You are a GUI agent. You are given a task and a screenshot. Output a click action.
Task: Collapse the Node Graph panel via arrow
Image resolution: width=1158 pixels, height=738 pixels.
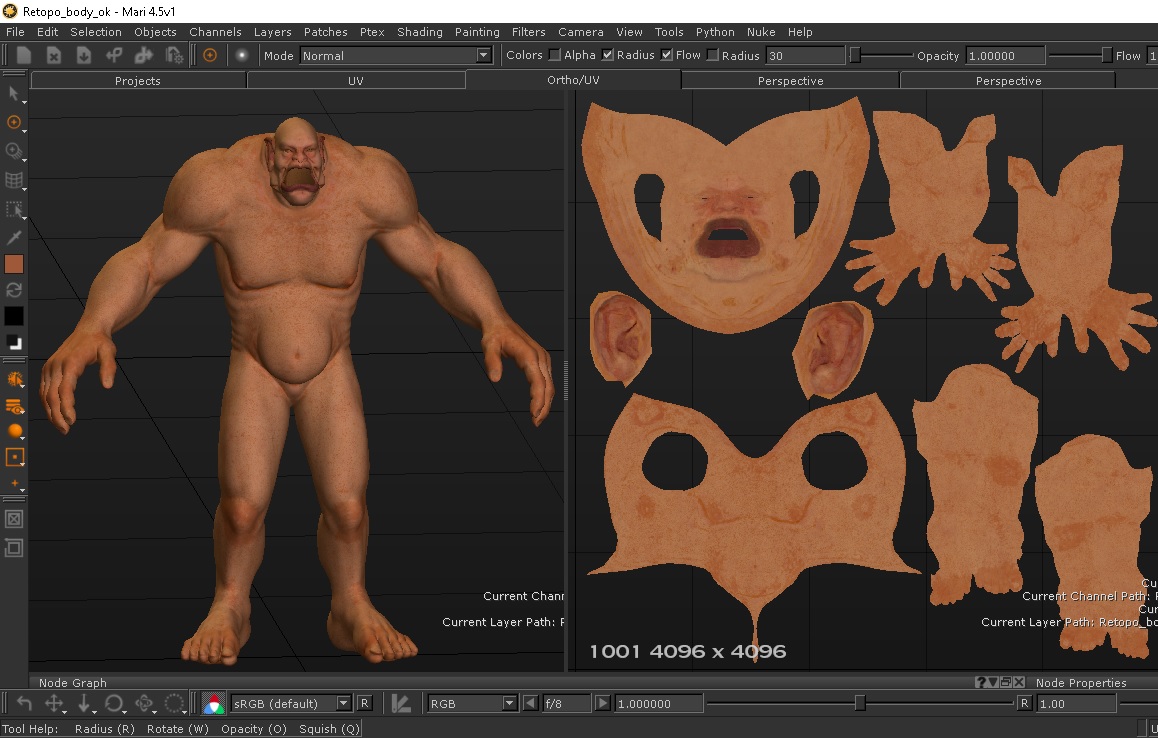point(993,682)
